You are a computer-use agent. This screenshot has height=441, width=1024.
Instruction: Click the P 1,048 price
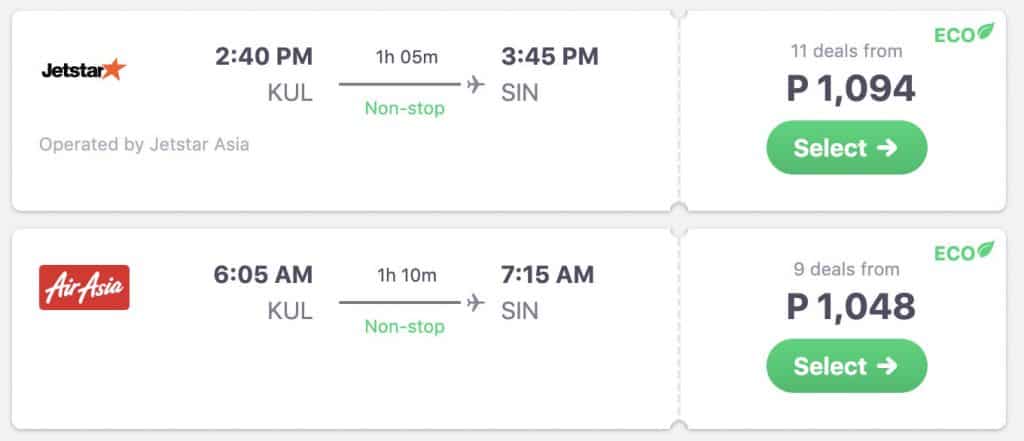click(x=851, y=307)
